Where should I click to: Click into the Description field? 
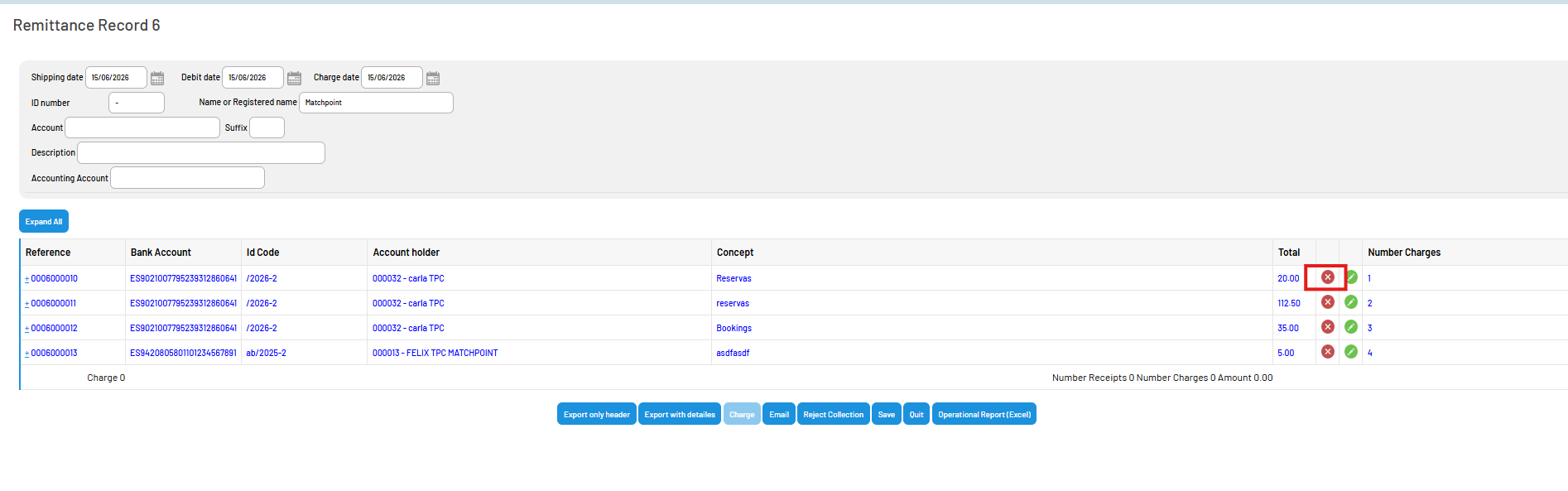[201, 152]
